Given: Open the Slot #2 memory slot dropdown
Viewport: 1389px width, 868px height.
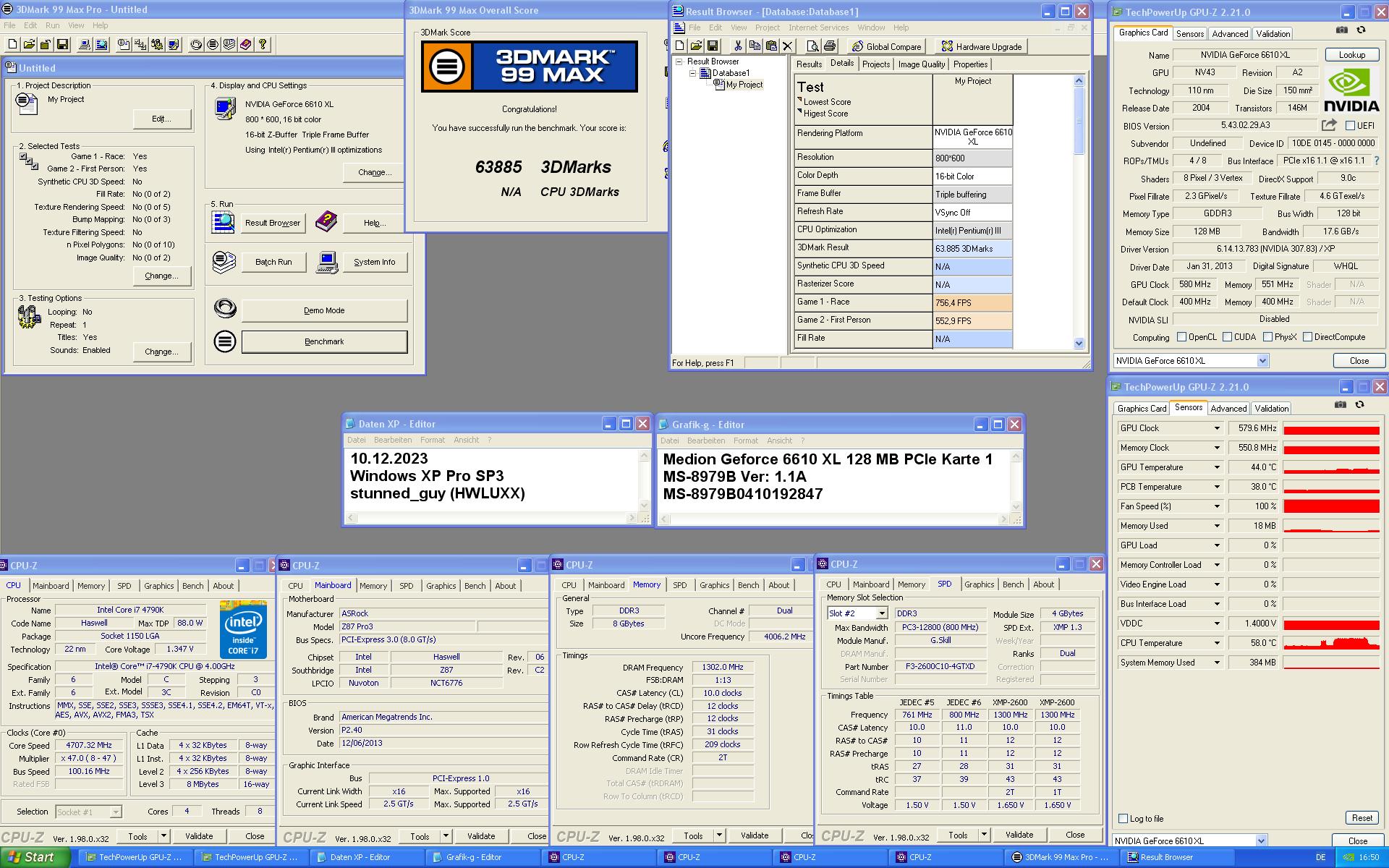Looking at the screenshot, I should coord(881,613).
